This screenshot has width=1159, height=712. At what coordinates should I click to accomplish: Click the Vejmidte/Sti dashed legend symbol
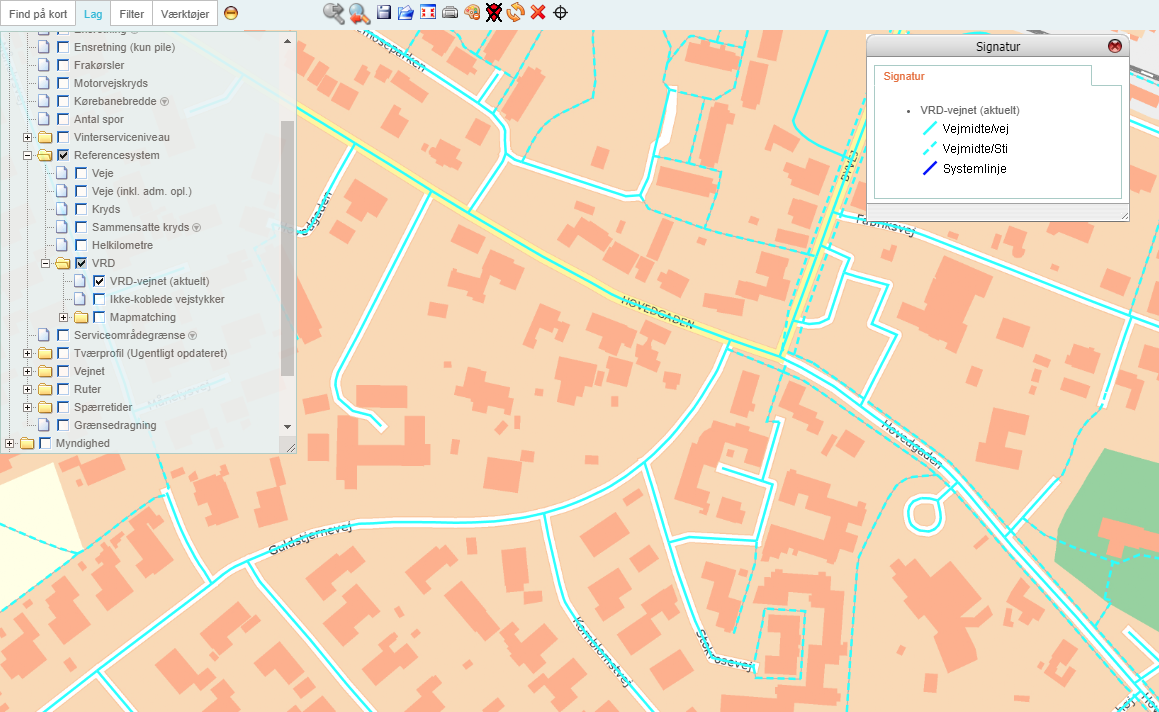coord(930,149)
